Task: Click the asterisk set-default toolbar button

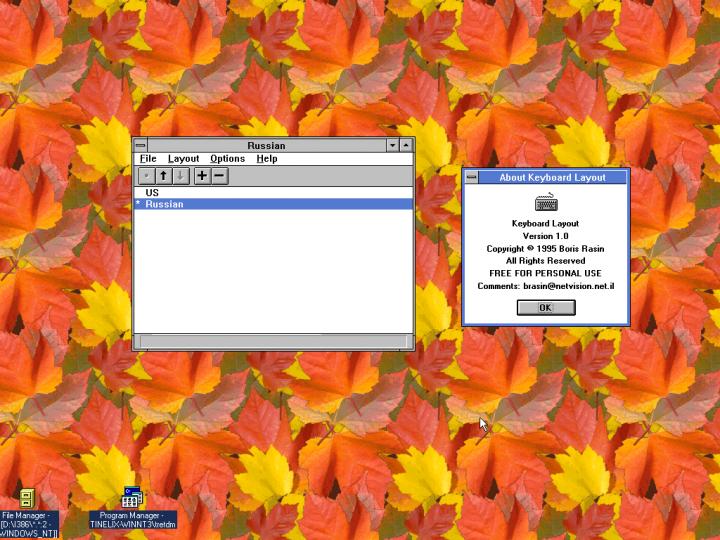Action: tap(146, 176)
